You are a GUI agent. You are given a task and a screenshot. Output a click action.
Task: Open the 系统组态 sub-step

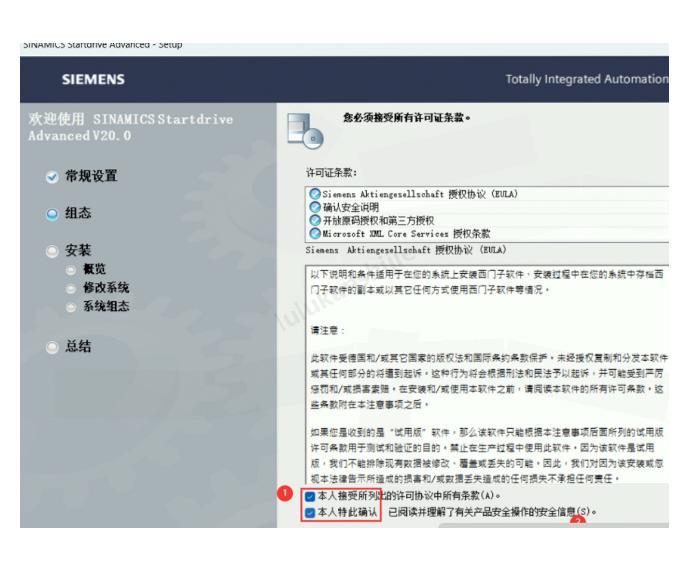pos(106,306)
